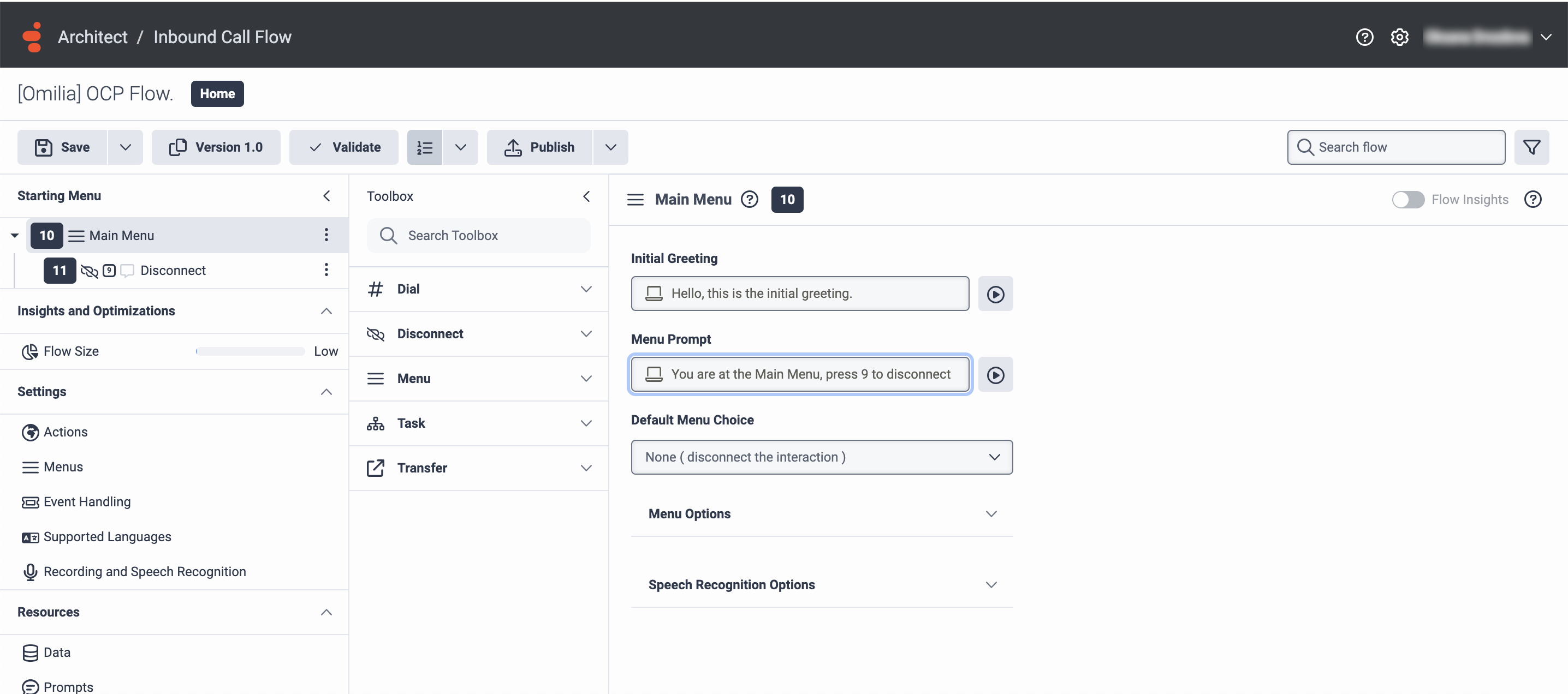Collapse the Main Menu tree arrow

coord(15,235)
